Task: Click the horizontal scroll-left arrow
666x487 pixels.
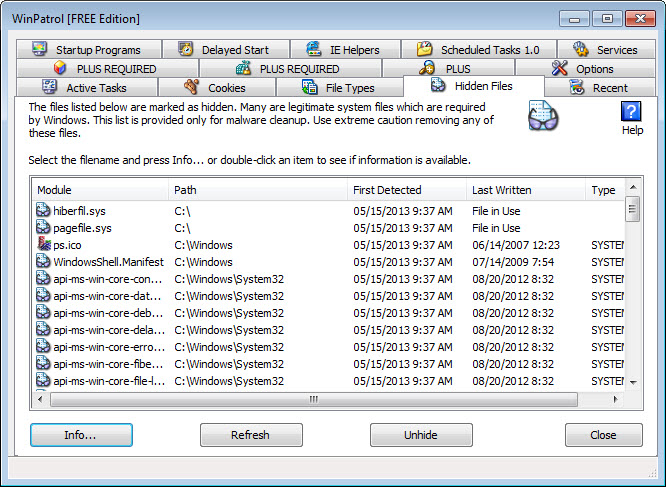Action: click(x=40, y=399)
